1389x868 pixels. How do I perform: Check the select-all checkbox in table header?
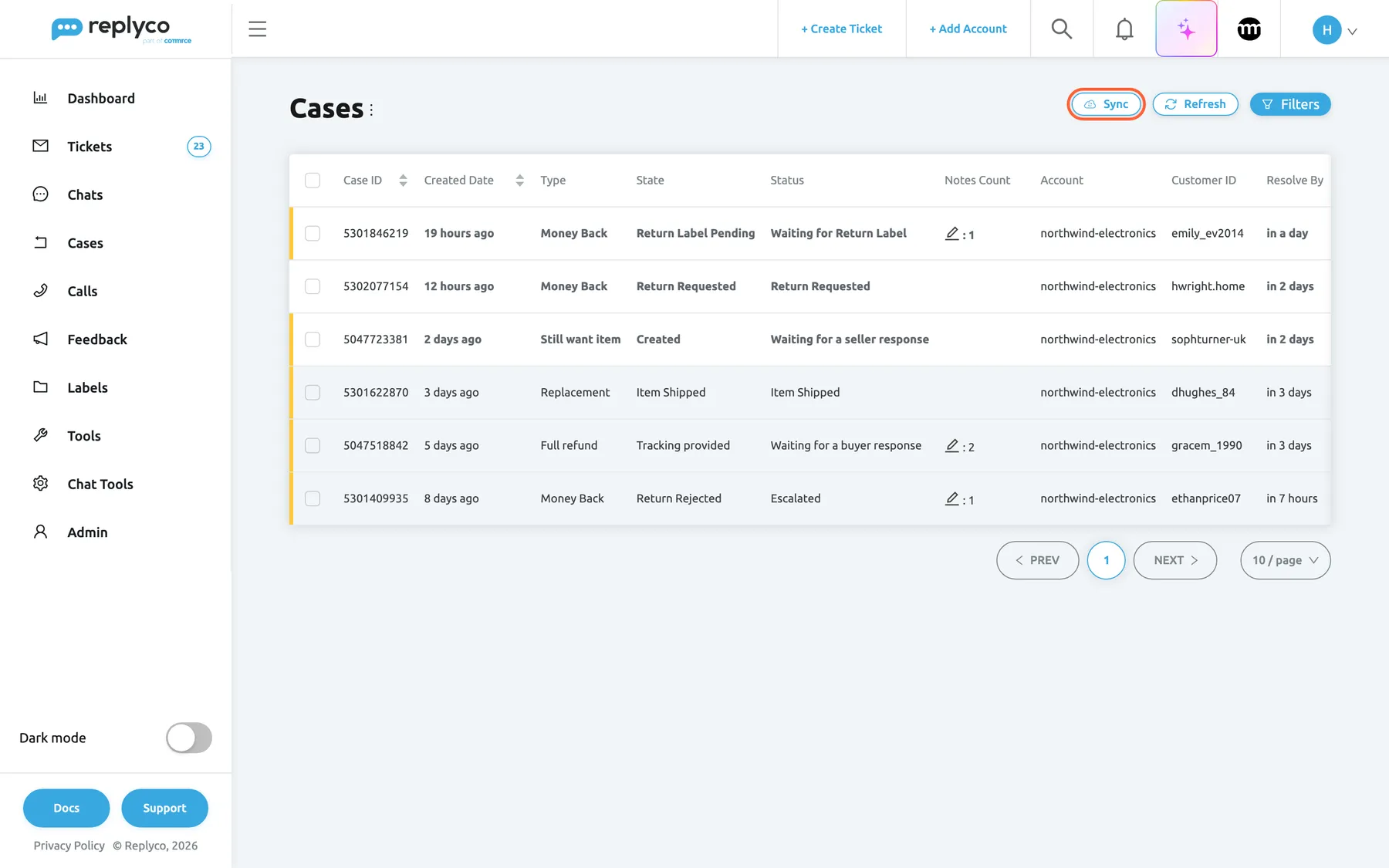point(313,180)
